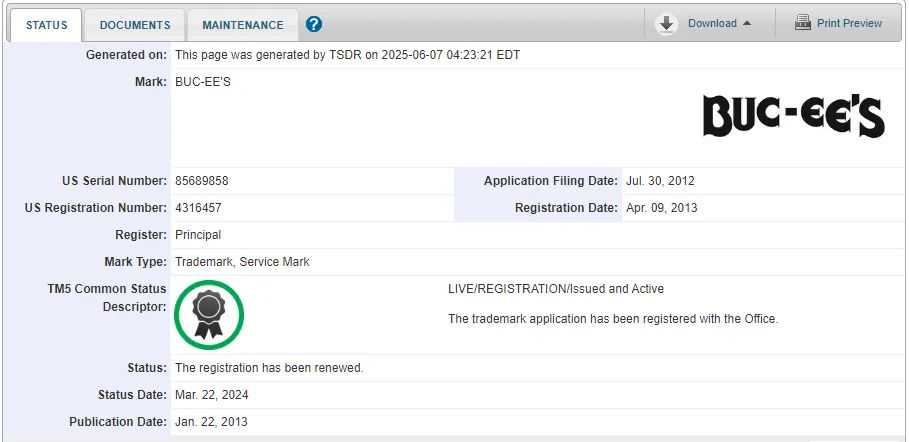The width and height of the screenshot is (909, 442).
Task: Click the status date Mar. 22, 2024
Action: pos(212,395)
